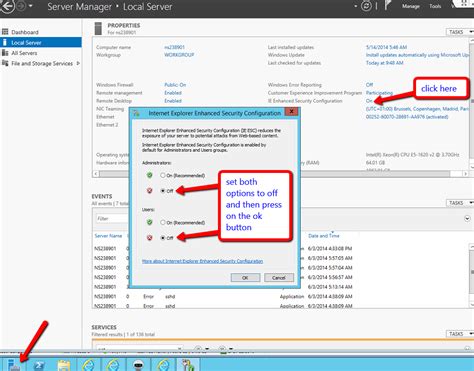Click IE Enhanced Security Configuration On link
This screenshot has height=371, width=474.
[369, 101]
